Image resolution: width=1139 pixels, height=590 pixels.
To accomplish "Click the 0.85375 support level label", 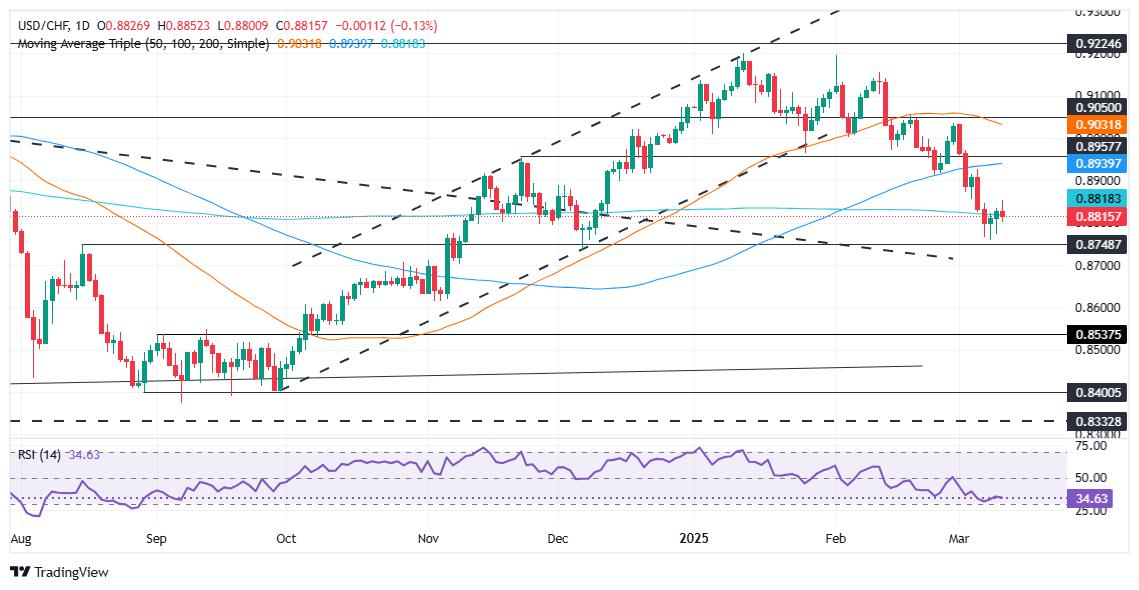I will [x=1097, y=335].
